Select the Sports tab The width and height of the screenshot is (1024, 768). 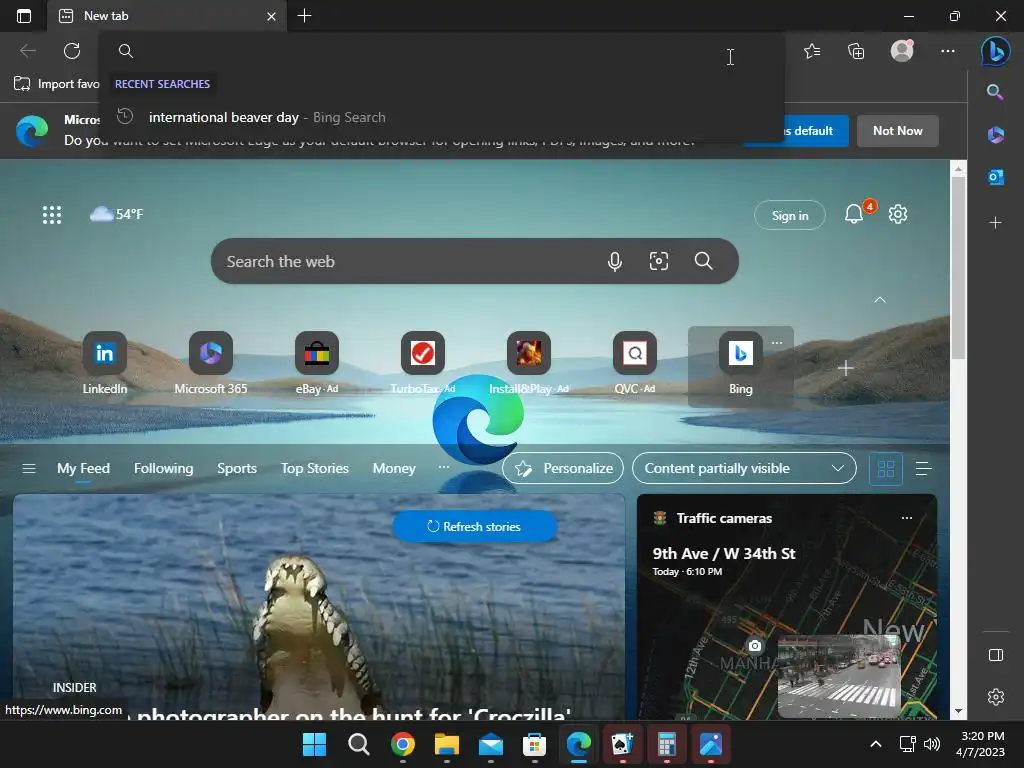point(236,468)
